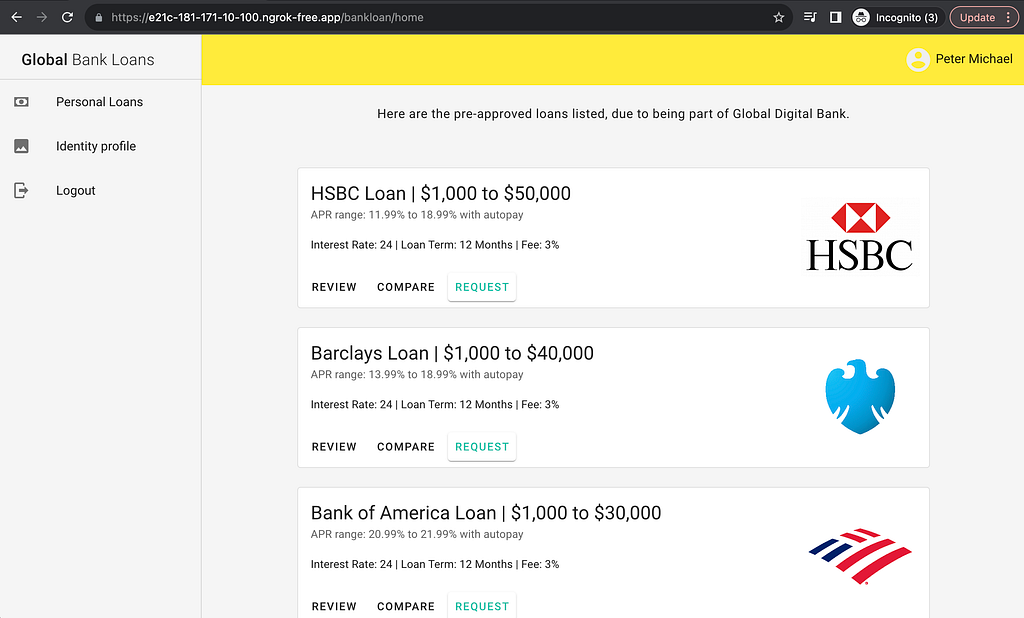Review the Barclays Loan
Screen dimensions: 1024x618
[334, 447]
